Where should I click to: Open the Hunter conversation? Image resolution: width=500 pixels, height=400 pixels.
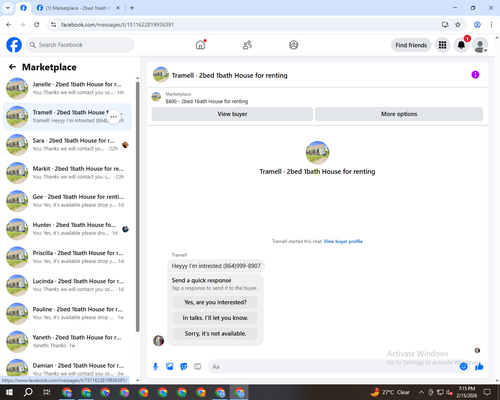[x=67, y=229]
